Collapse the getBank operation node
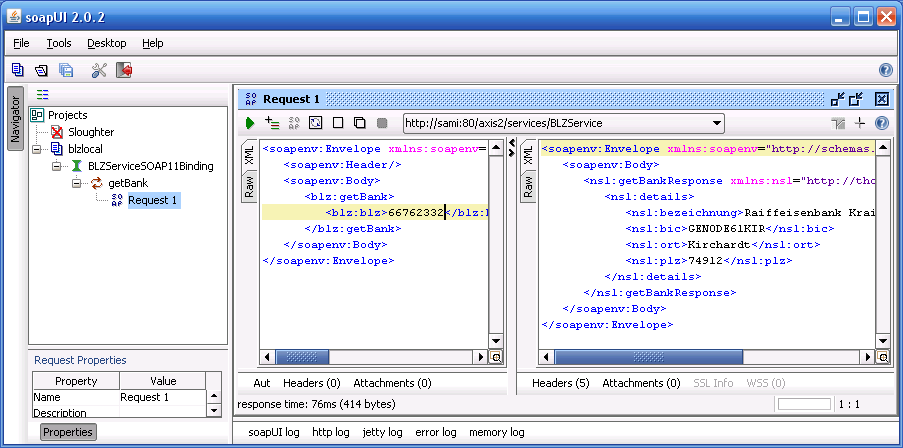This screenshot has height=448, width=903. click(x=77, y=184)
